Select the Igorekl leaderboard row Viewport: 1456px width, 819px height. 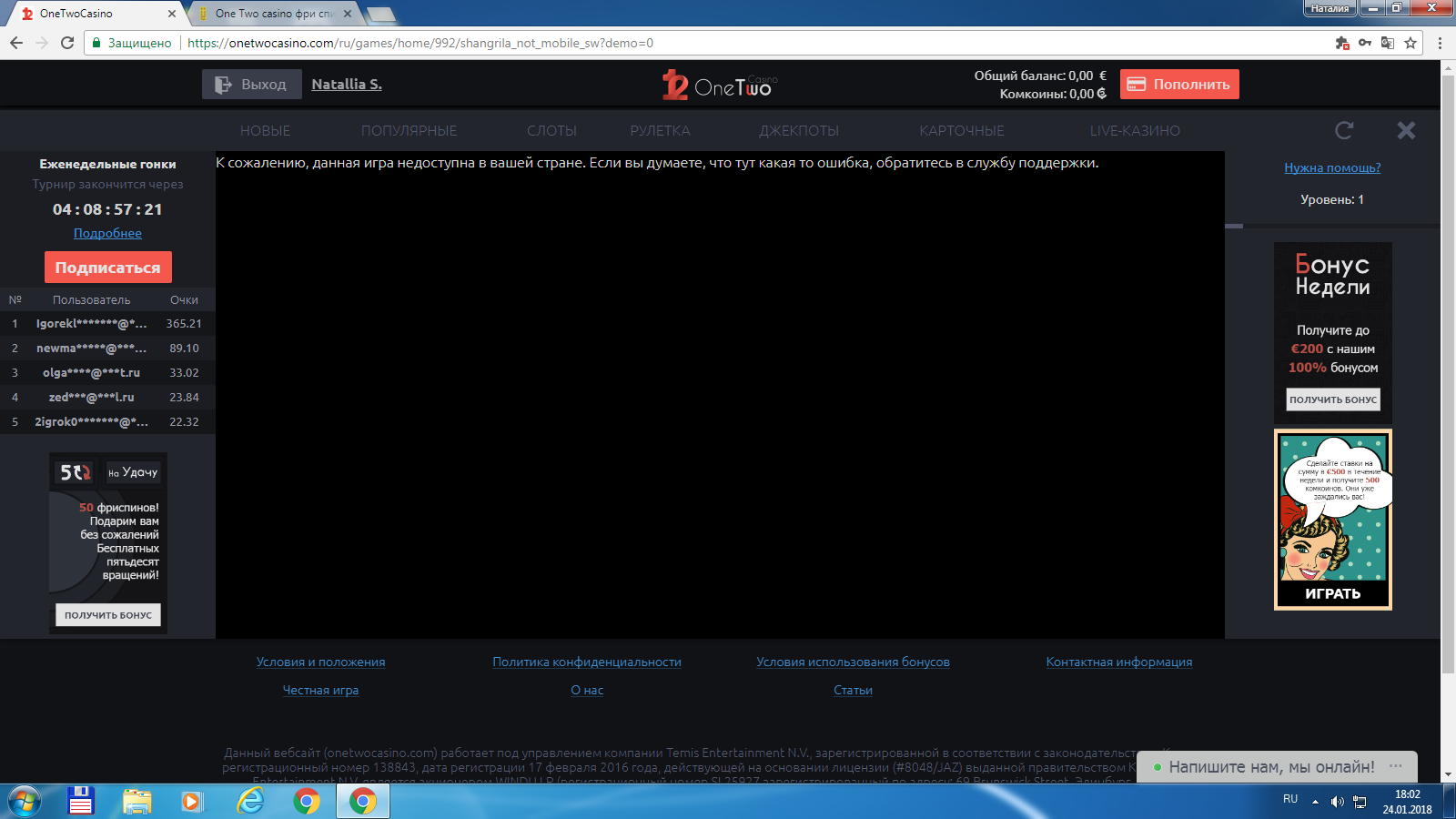[x=107, y=323]
